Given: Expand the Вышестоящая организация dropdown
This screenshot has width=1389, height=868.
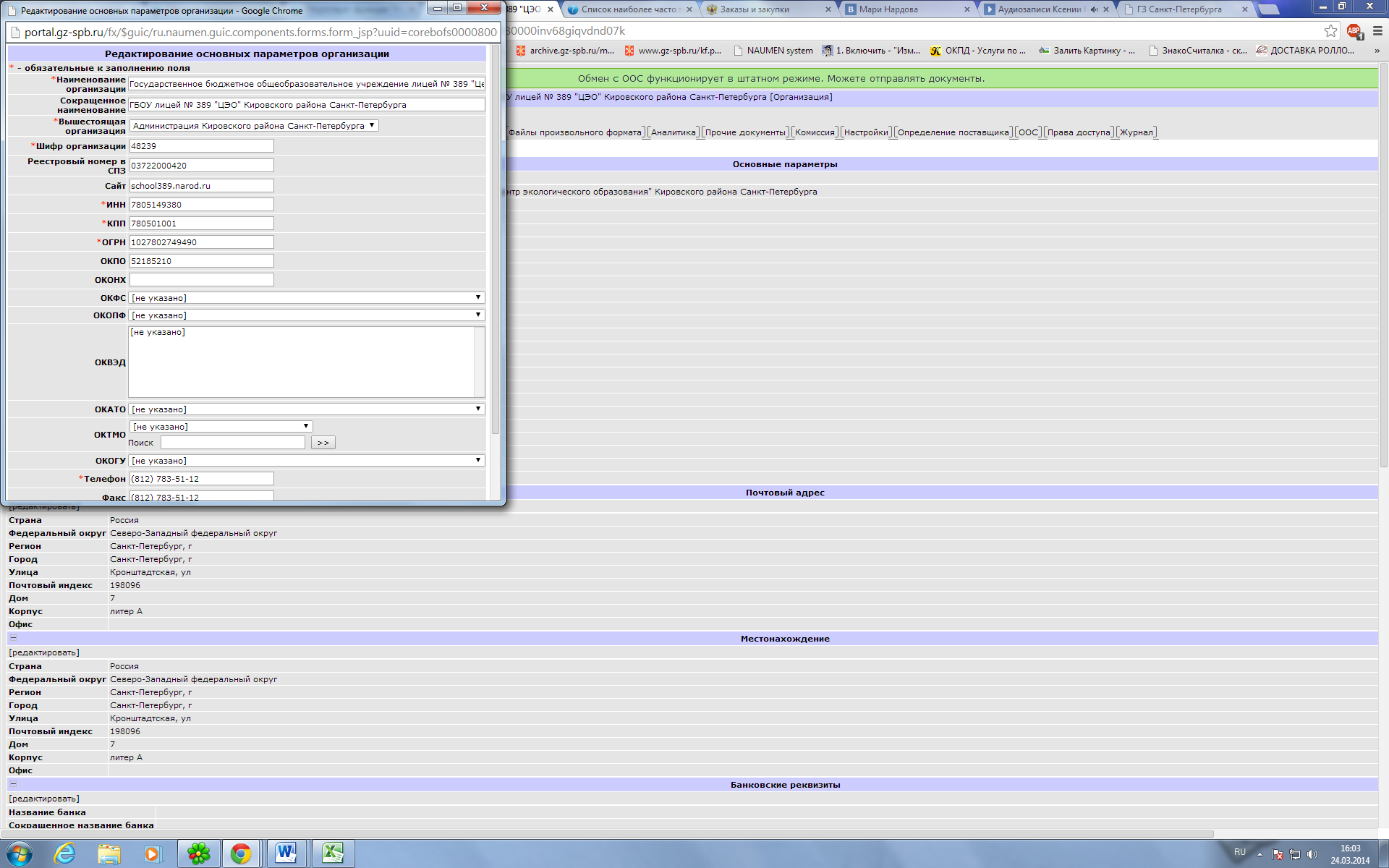Looking at the screenshot, I should 254,125.
